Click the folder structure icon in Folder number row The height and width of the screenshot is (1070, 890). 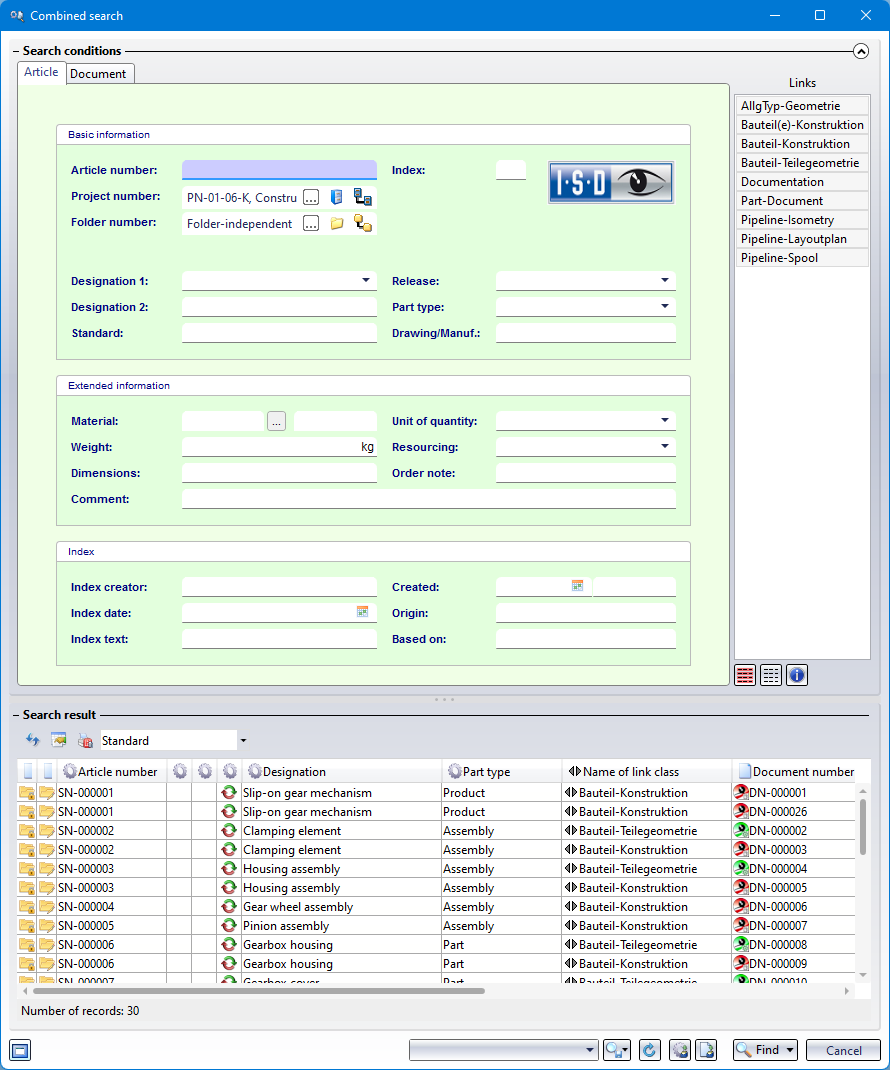pos(362,223)
